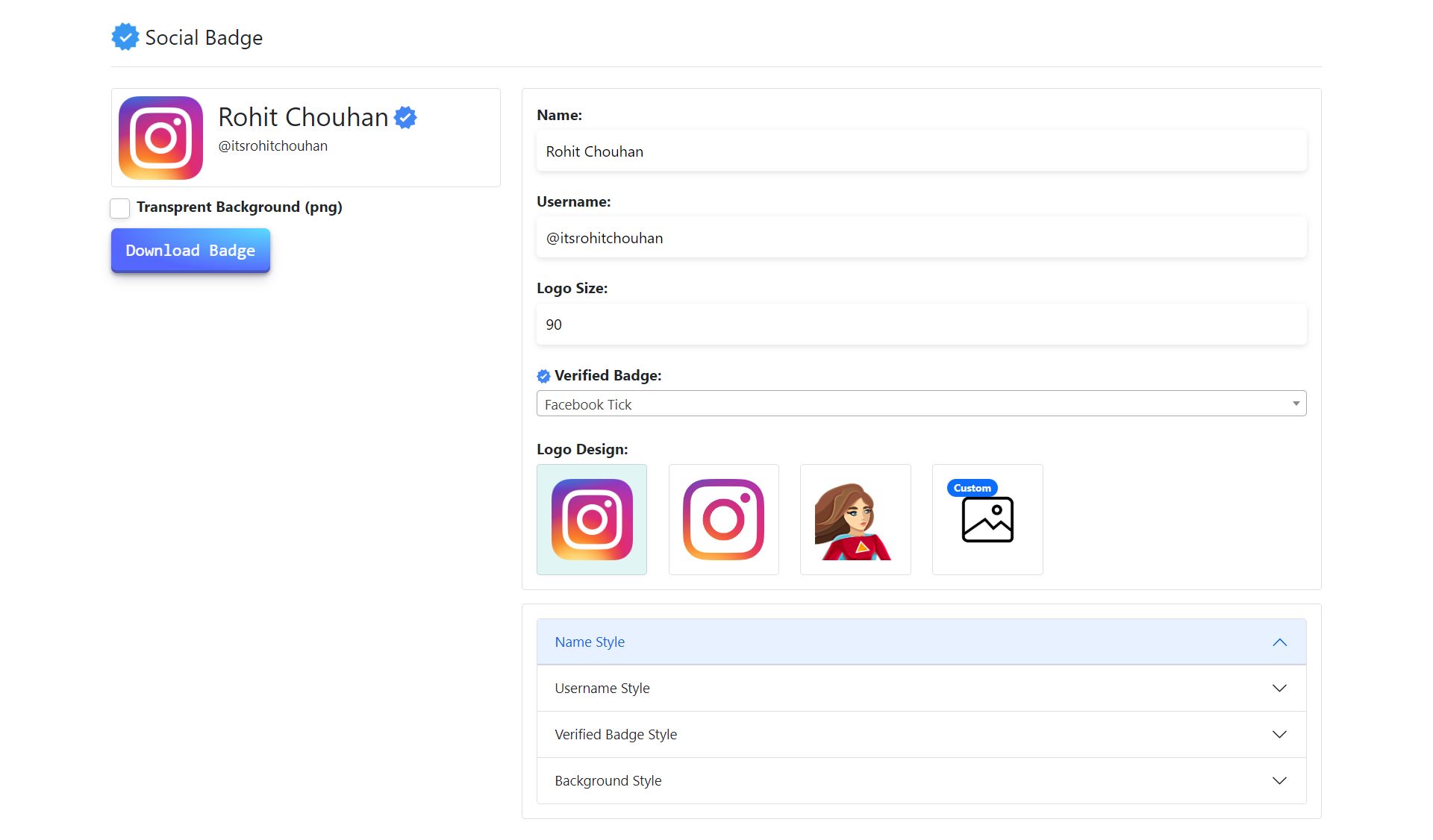Click the Download Badge button
Screen dimensions: 1433x840
(x=190, y=251)
